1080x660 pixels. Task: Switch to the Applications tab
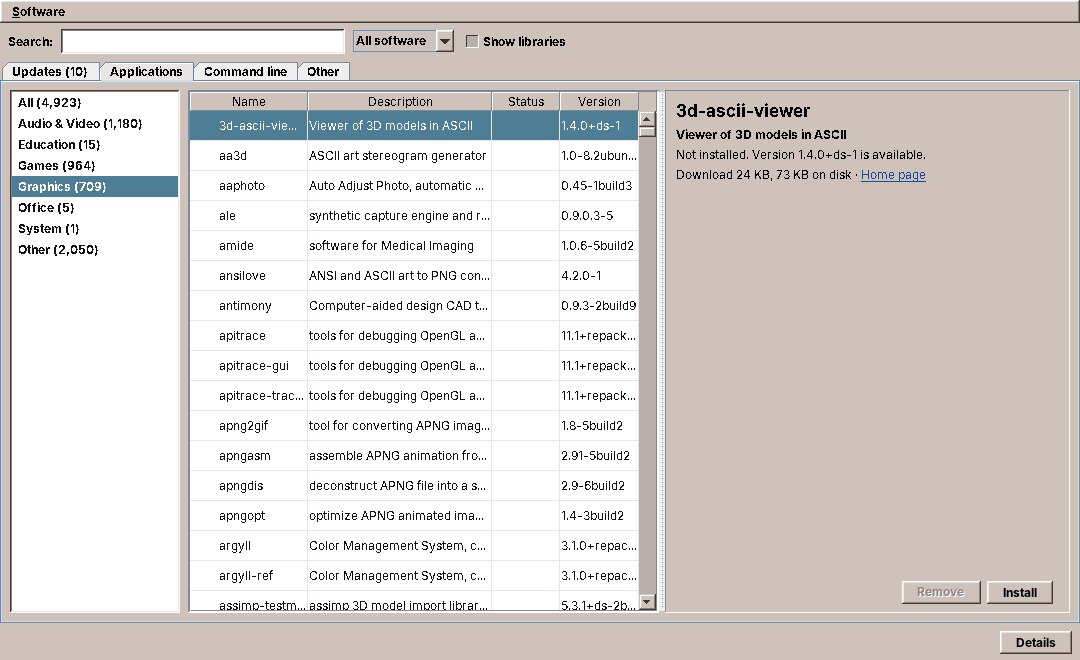146,72
